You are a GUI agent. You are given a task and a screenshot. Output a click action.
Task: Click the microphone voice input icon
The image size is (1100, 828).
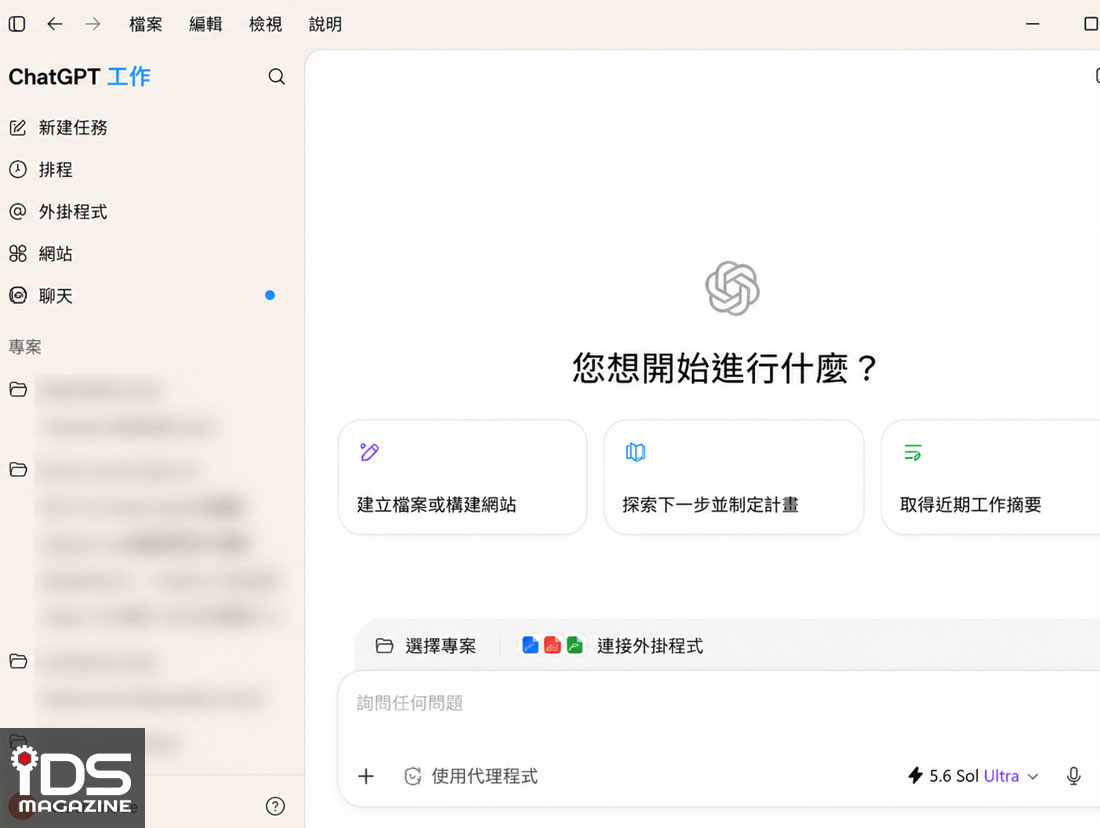pyautogui.click(x=1073, y=776)
